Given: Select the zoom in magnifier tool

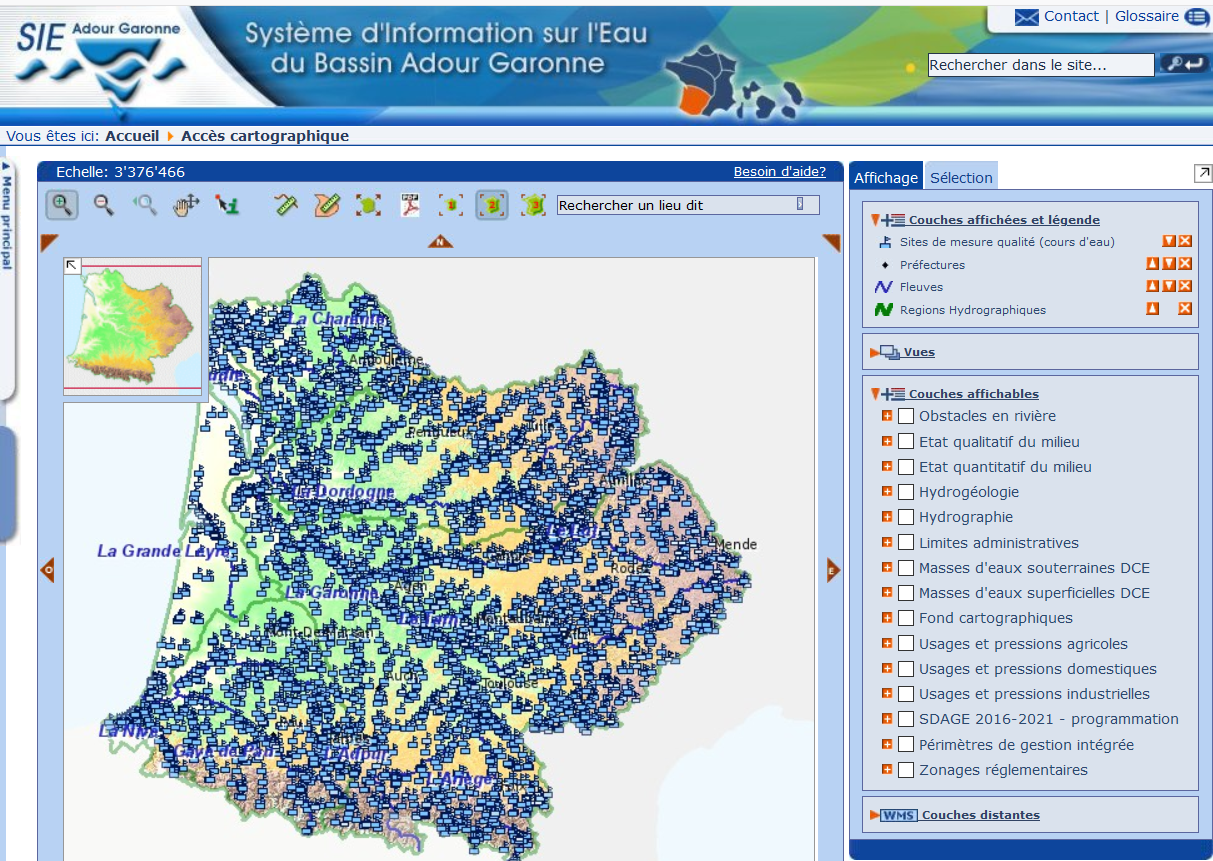Looking at the screenshot, I should (62, 205).
